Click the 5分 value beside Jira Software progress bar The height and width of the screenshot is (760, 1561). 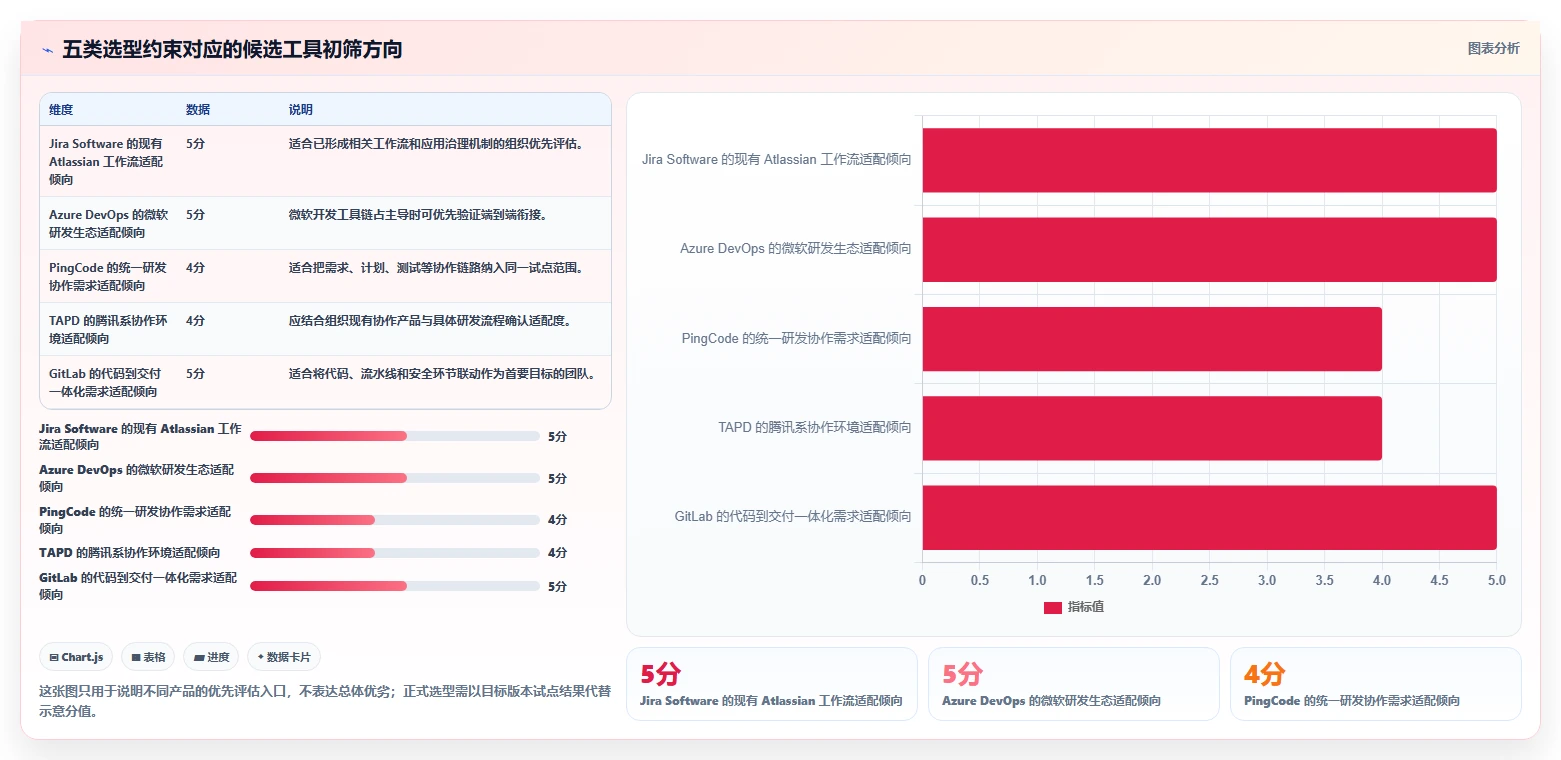tap(558, 437)
